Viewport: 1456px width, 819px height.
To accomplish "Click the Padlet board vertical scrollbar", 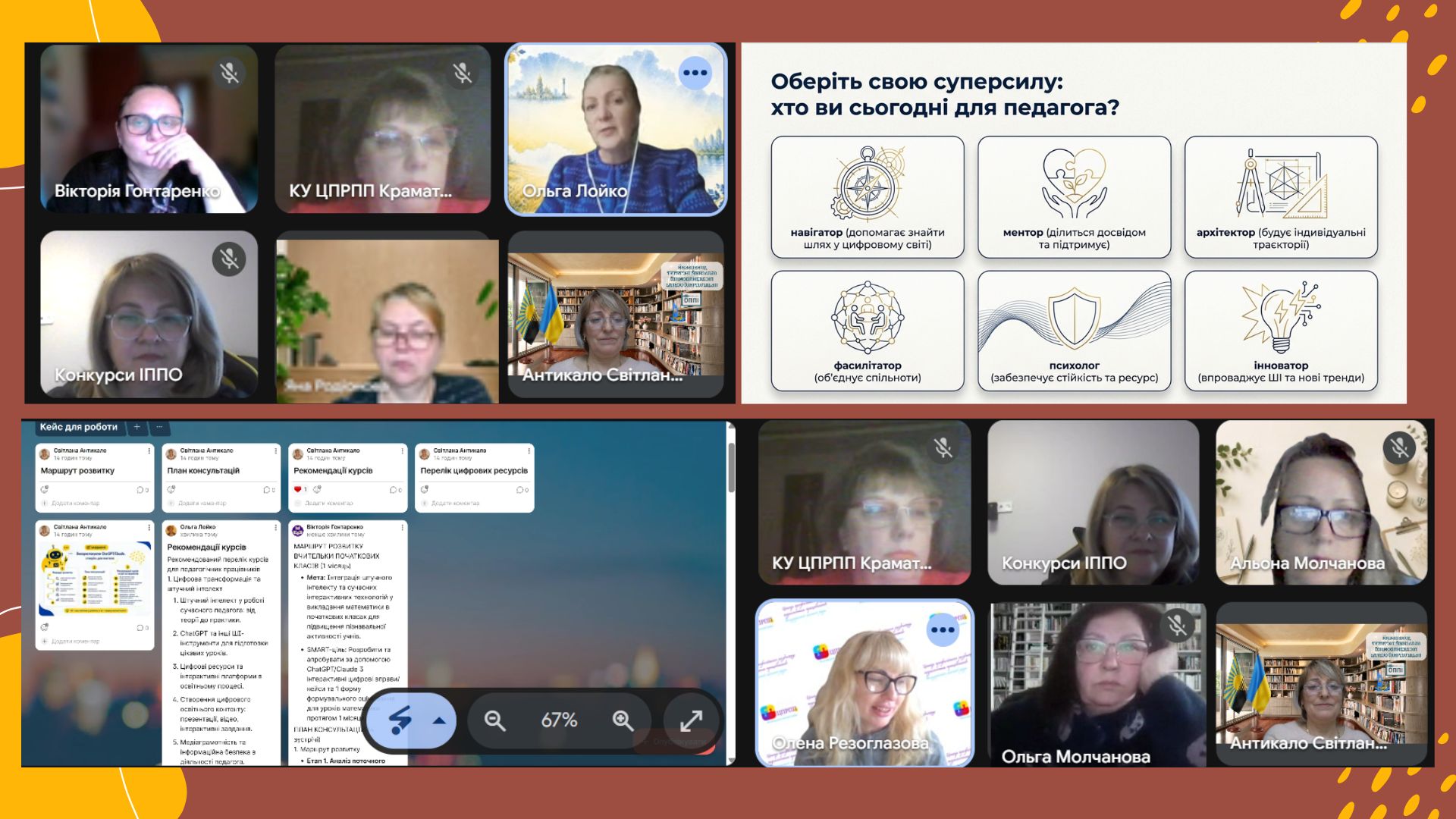I will (731, 467).
